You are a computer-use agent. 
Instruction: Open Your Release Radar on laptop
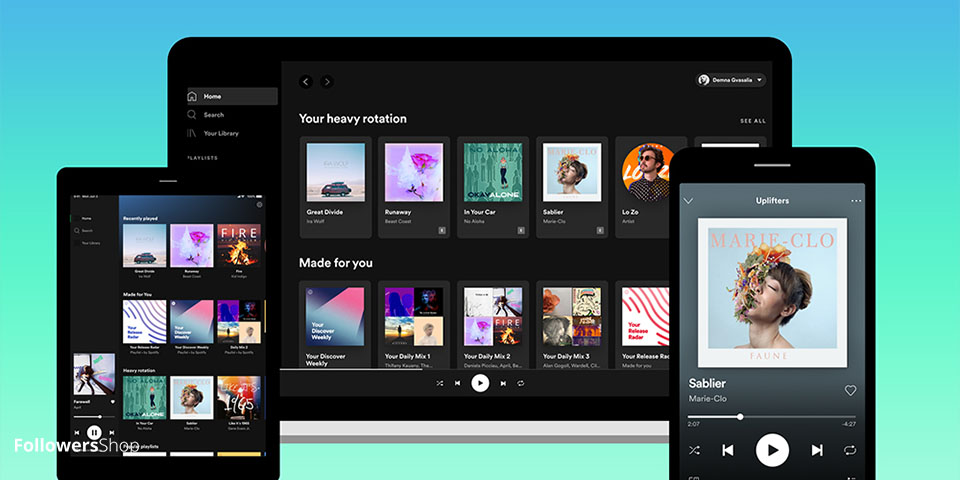(x=642, y=324)
